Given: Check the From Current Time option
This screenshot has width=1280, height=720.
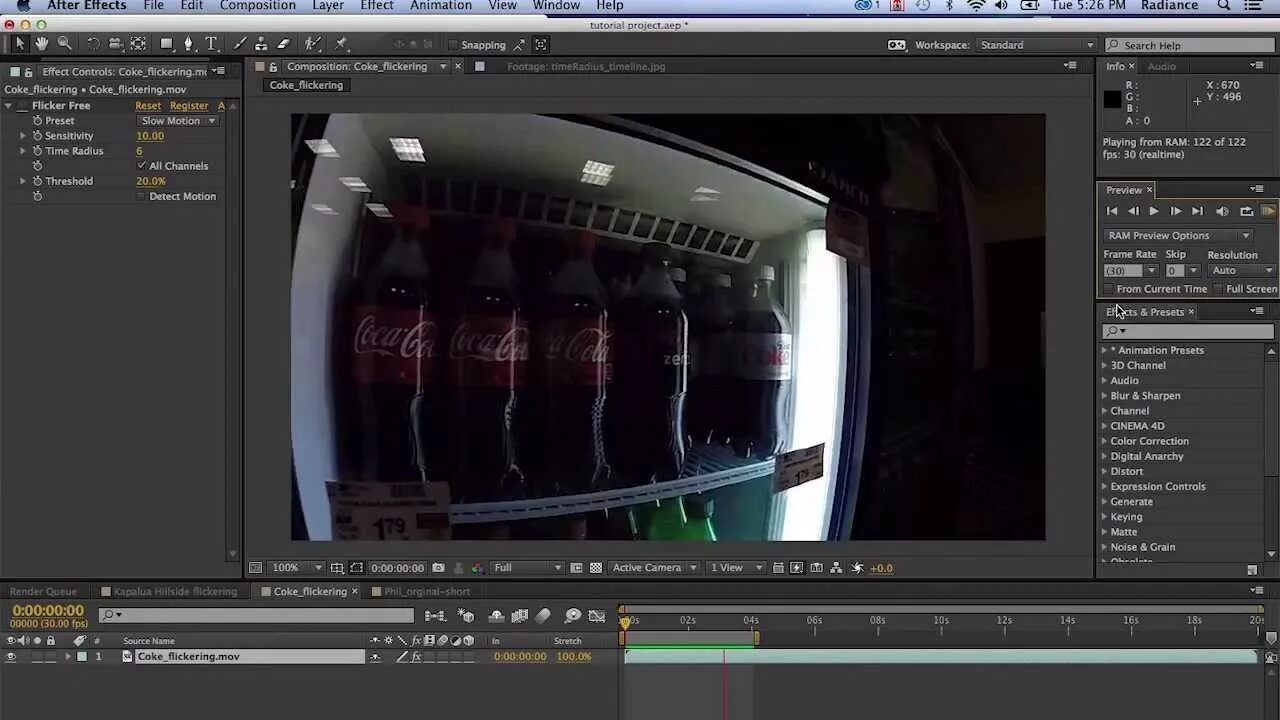Looking at the screenshot, I should (1108, 289).
